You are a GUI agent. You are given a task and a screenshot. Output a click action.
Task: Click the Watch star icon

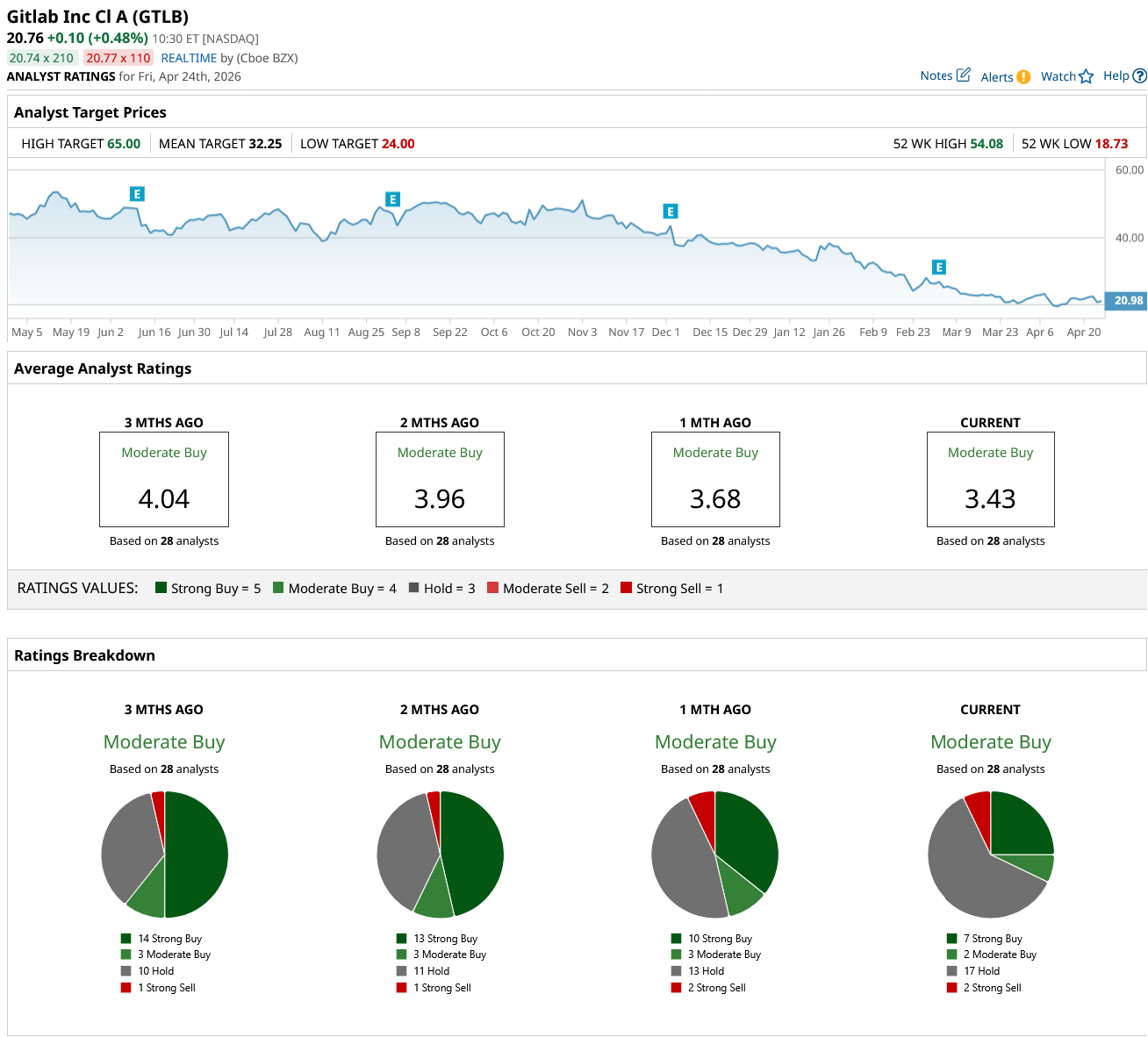(1087, 76)
